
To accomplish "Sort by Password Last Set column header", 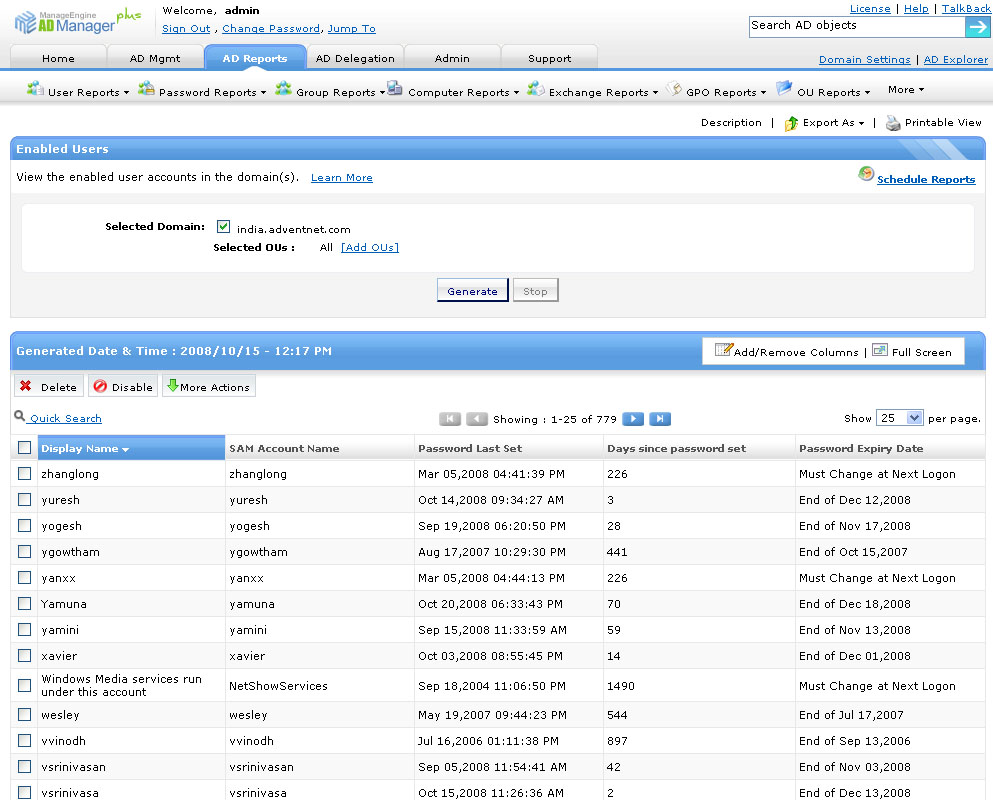I will (470, 448).
